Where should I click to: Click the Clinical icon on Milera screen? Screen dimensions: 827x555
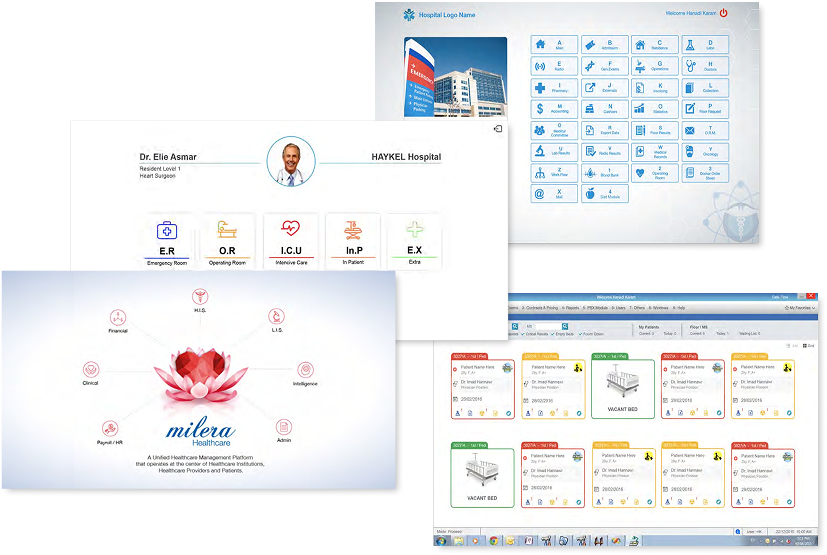91,369
